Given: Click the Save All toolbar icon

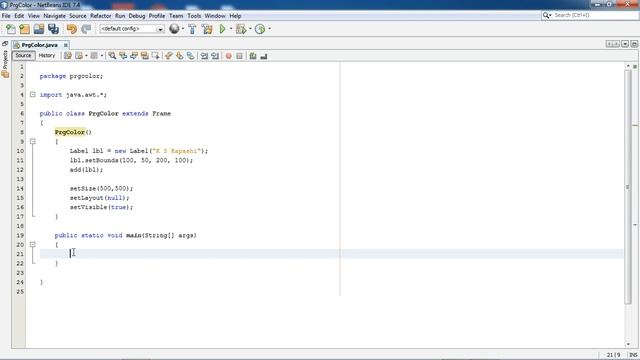Looking at the screenshot, I should (53, 29).
